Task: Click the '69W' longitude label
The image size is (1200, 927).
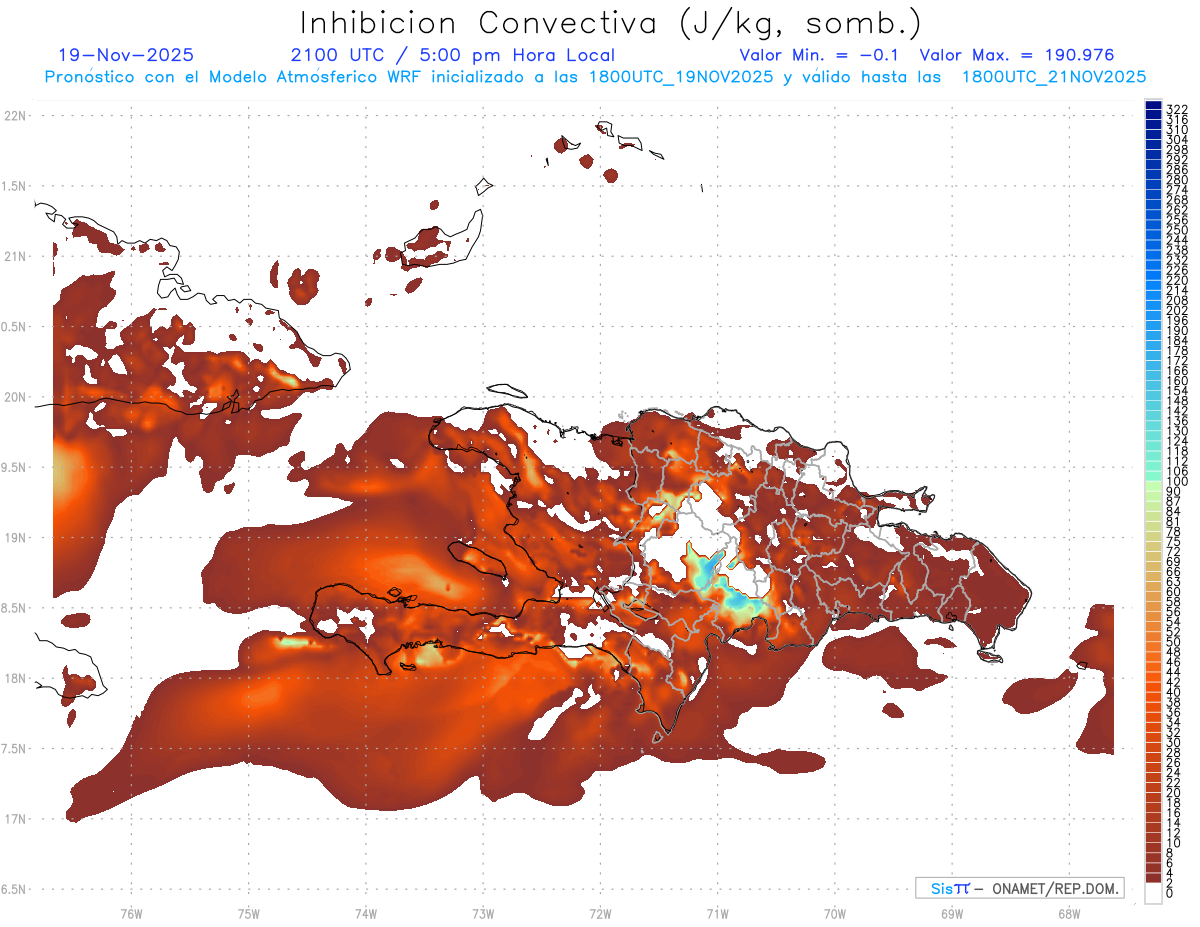Action: coord(951,914)
